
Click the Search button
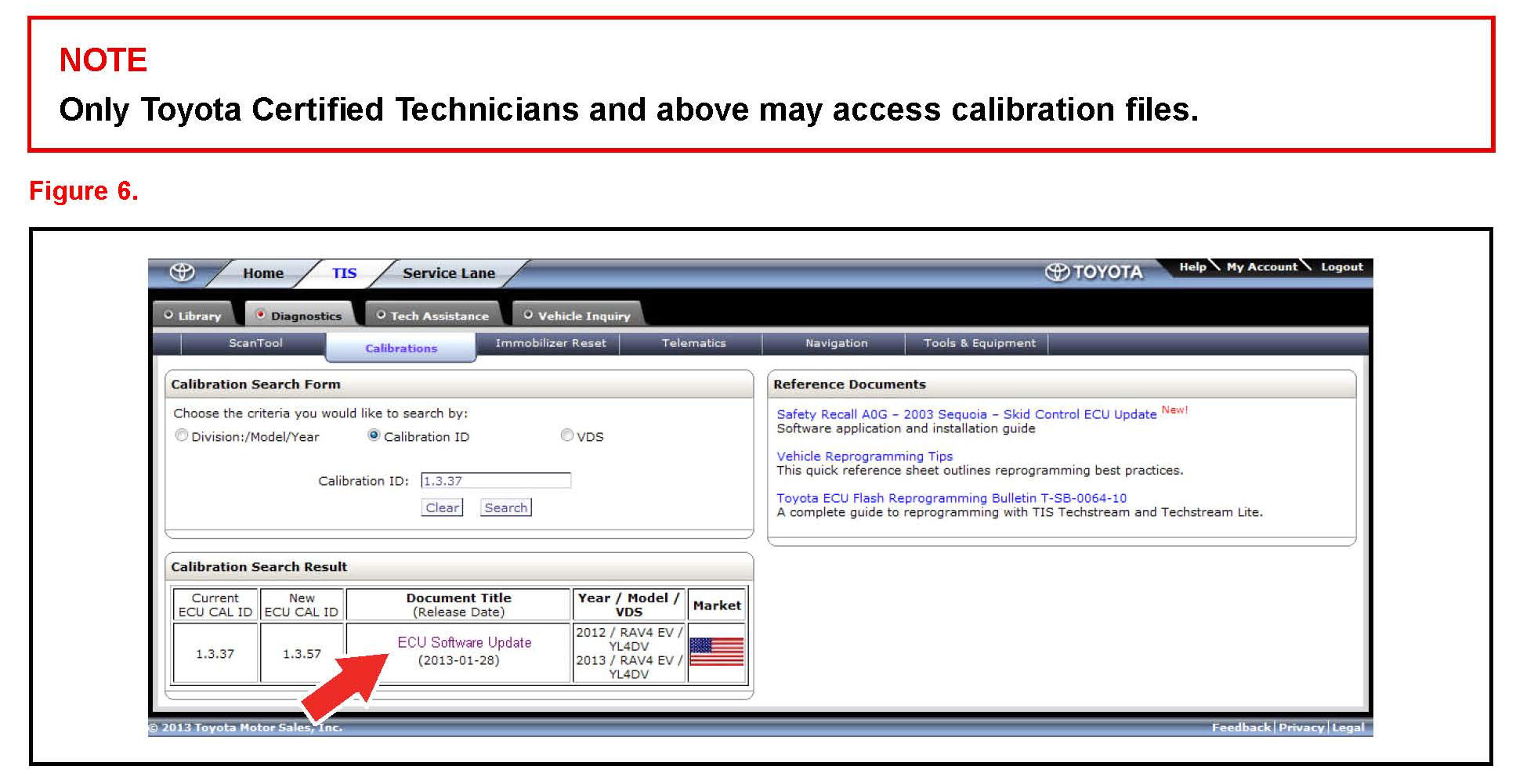[x=505, y=508]
